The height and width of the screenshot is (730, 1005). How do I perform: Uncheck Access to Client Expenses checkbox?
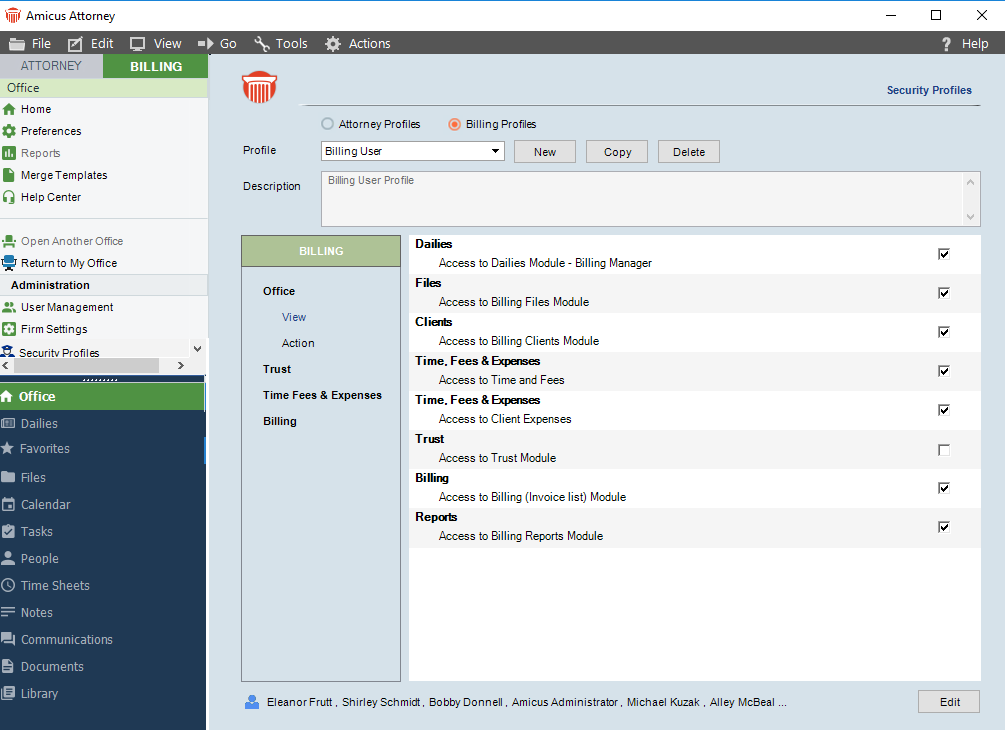pos(943,410)
